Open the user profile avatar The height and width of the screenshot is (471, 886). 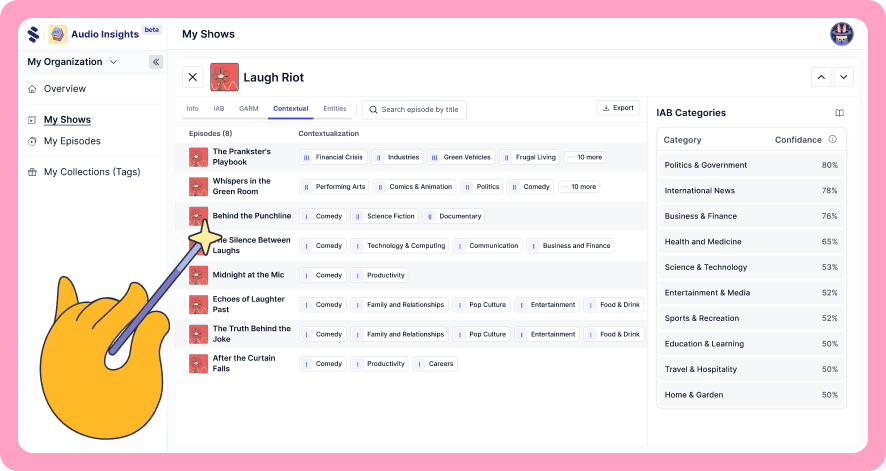pos(841,34)
